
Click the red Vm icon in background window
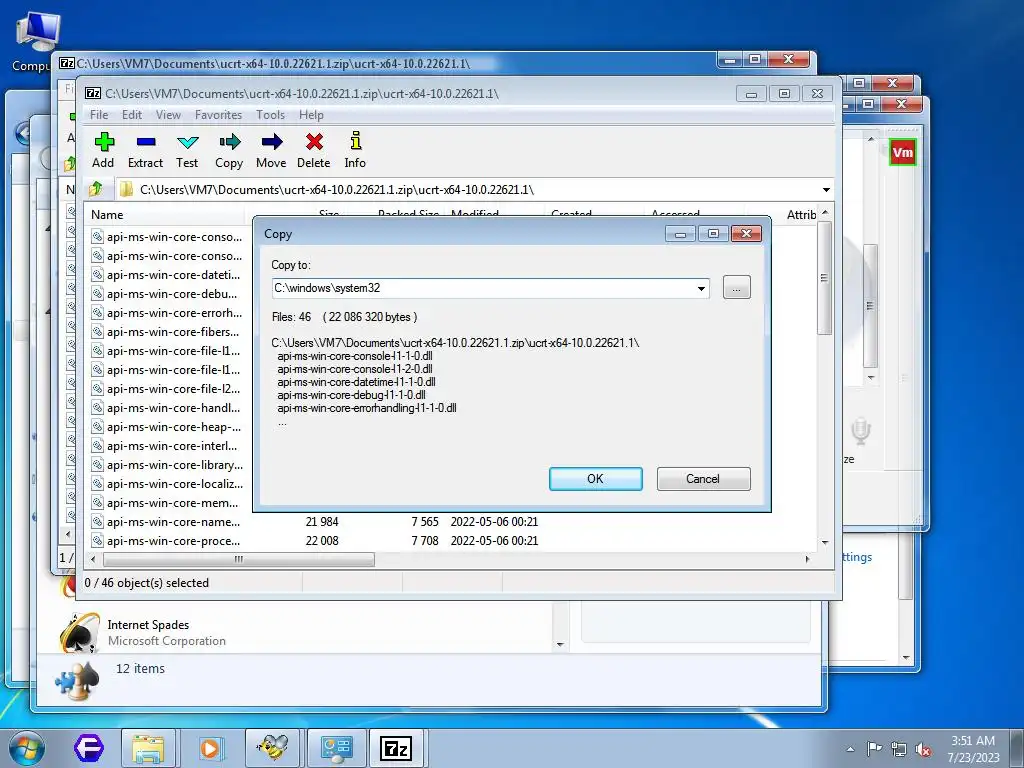[x=903, y=152]
